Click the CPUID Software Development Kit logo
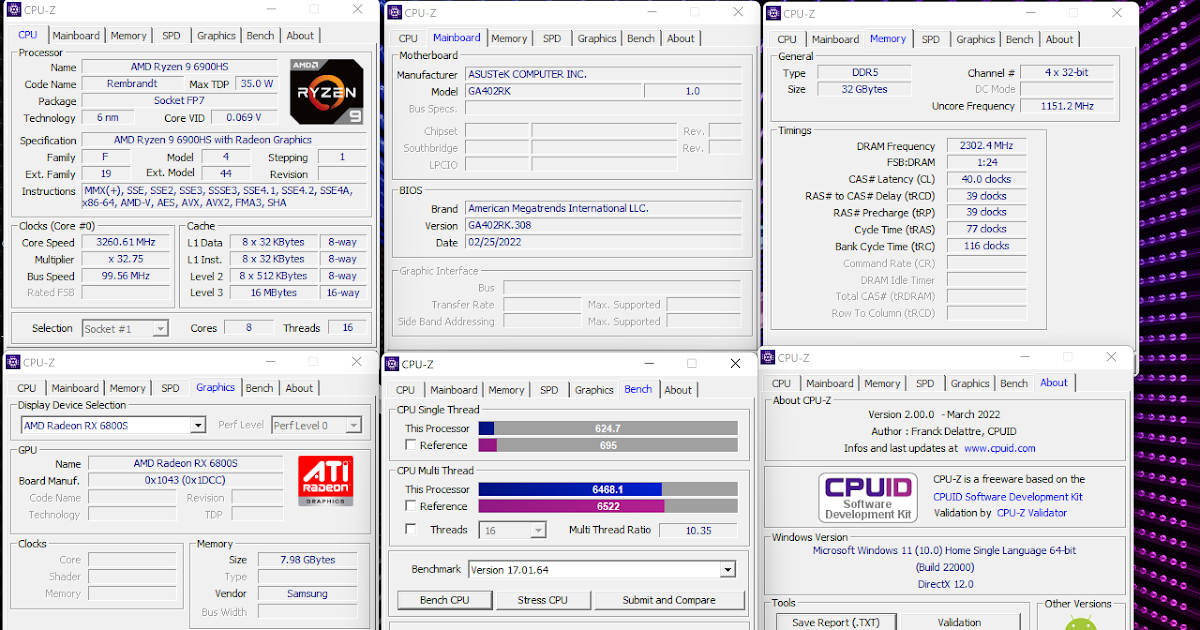The height and width of the screenshot is (630, 1200). click(868, 497)
